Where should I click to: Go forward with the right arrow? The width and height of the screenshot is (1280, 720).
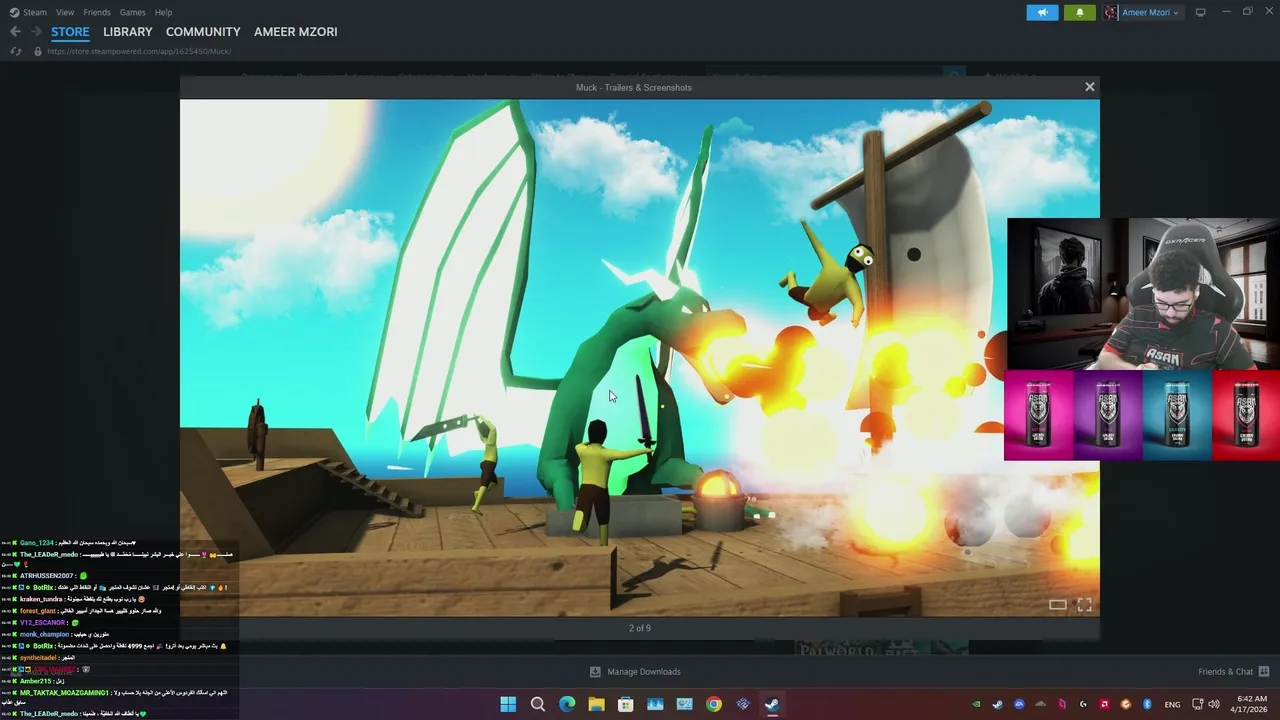[36, 32]
